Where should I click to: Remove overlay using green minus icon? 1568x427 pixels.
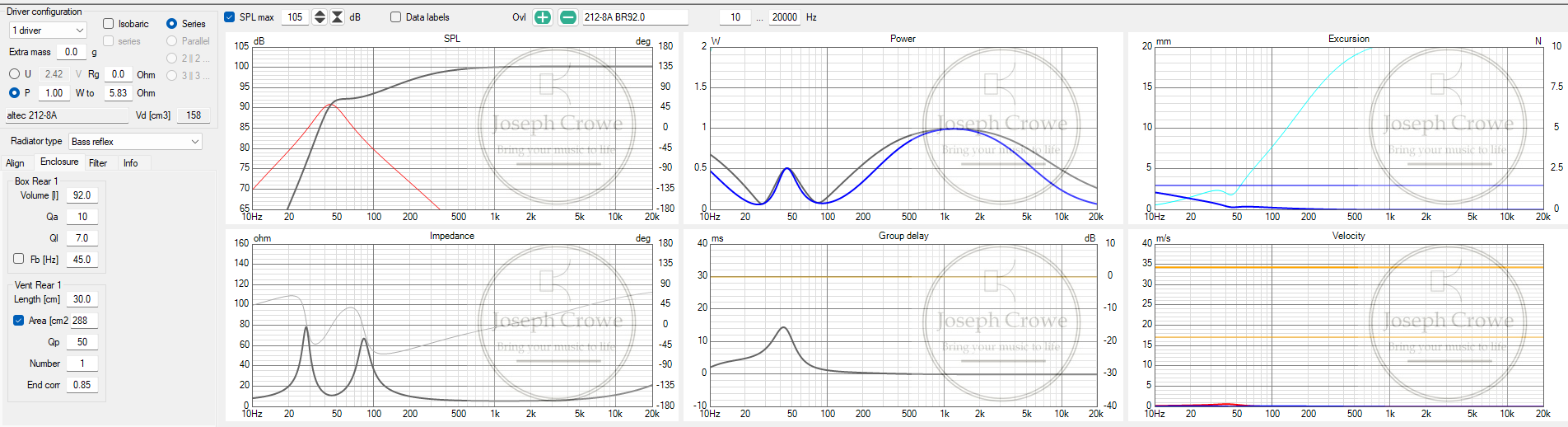pos(568,17)
